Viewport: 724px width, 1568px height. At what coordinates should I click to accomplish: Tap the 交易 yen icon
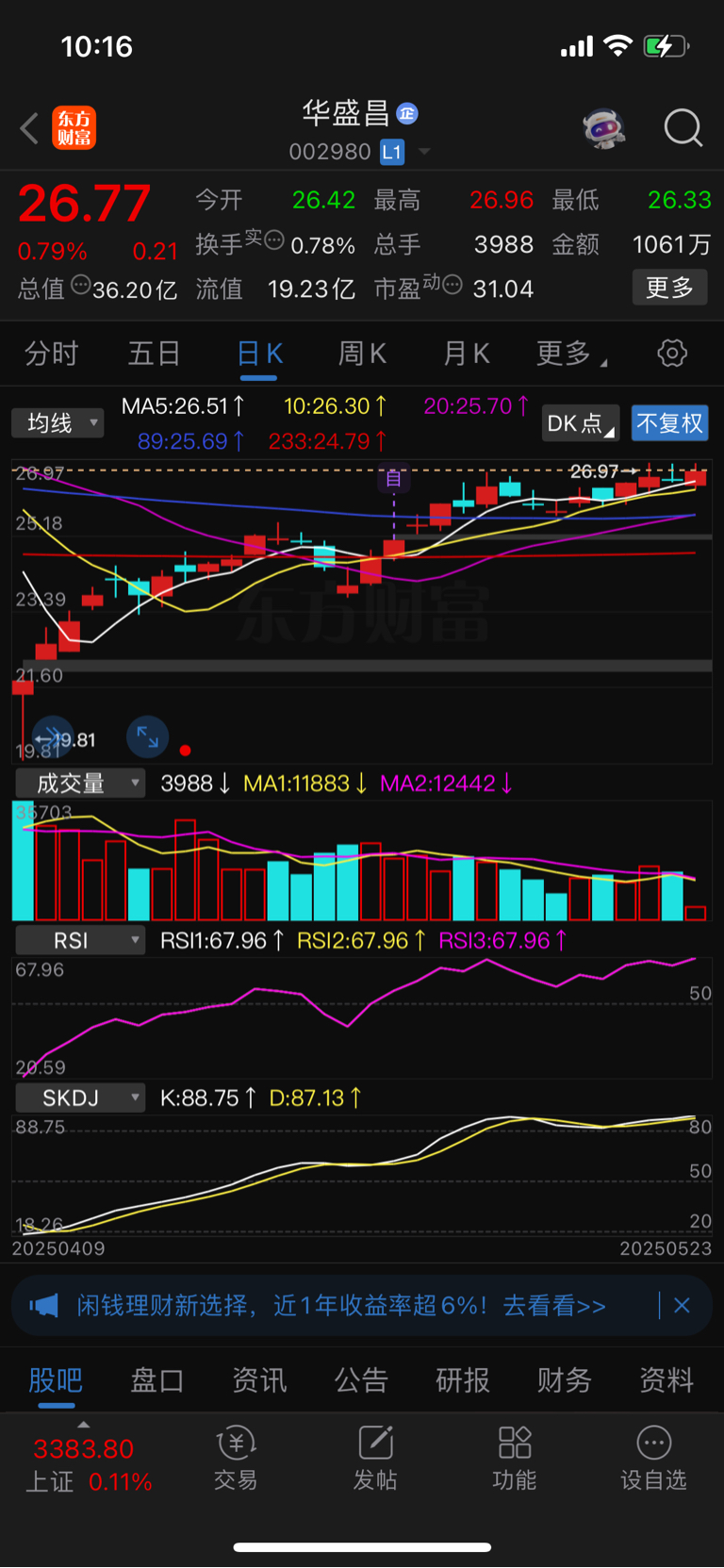(236, 1444)
